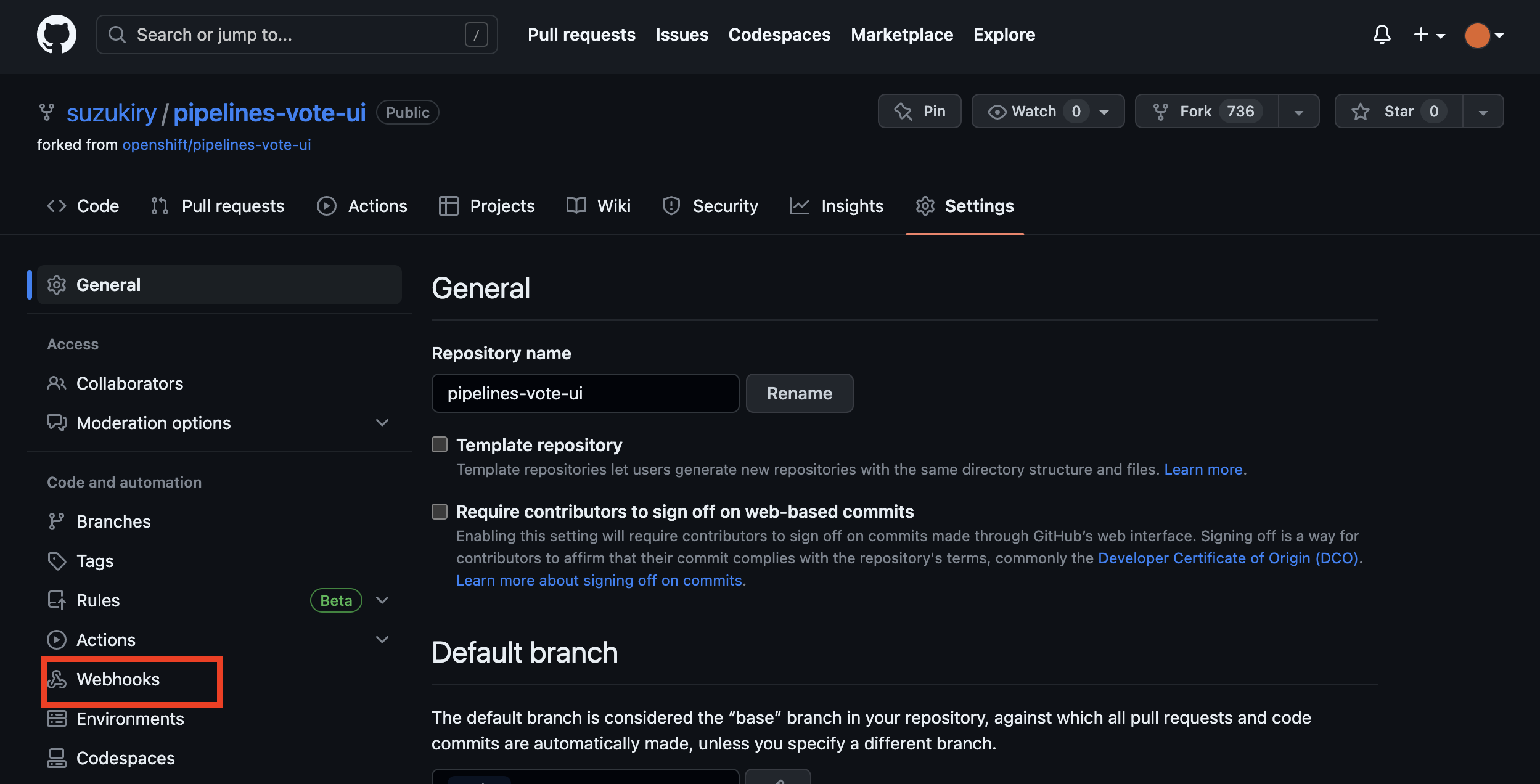Image resolution: width=1540 pixels, height=784 pixels.
Task: Open Codespaces in top navigation
Action: pyautogui.click(x=779, y=35)
